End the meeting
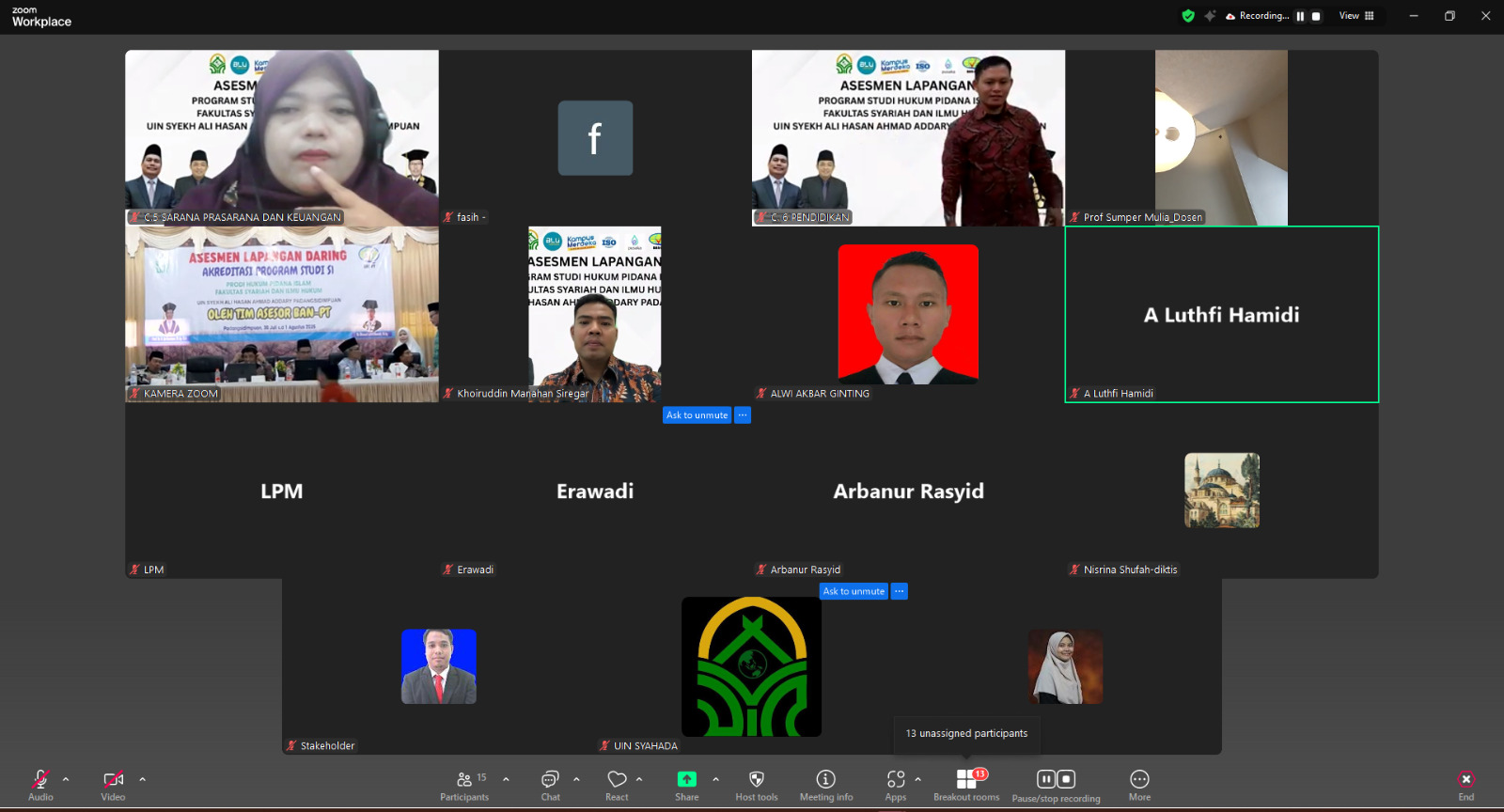The image size is (1504, 812). coord(1465,785)
